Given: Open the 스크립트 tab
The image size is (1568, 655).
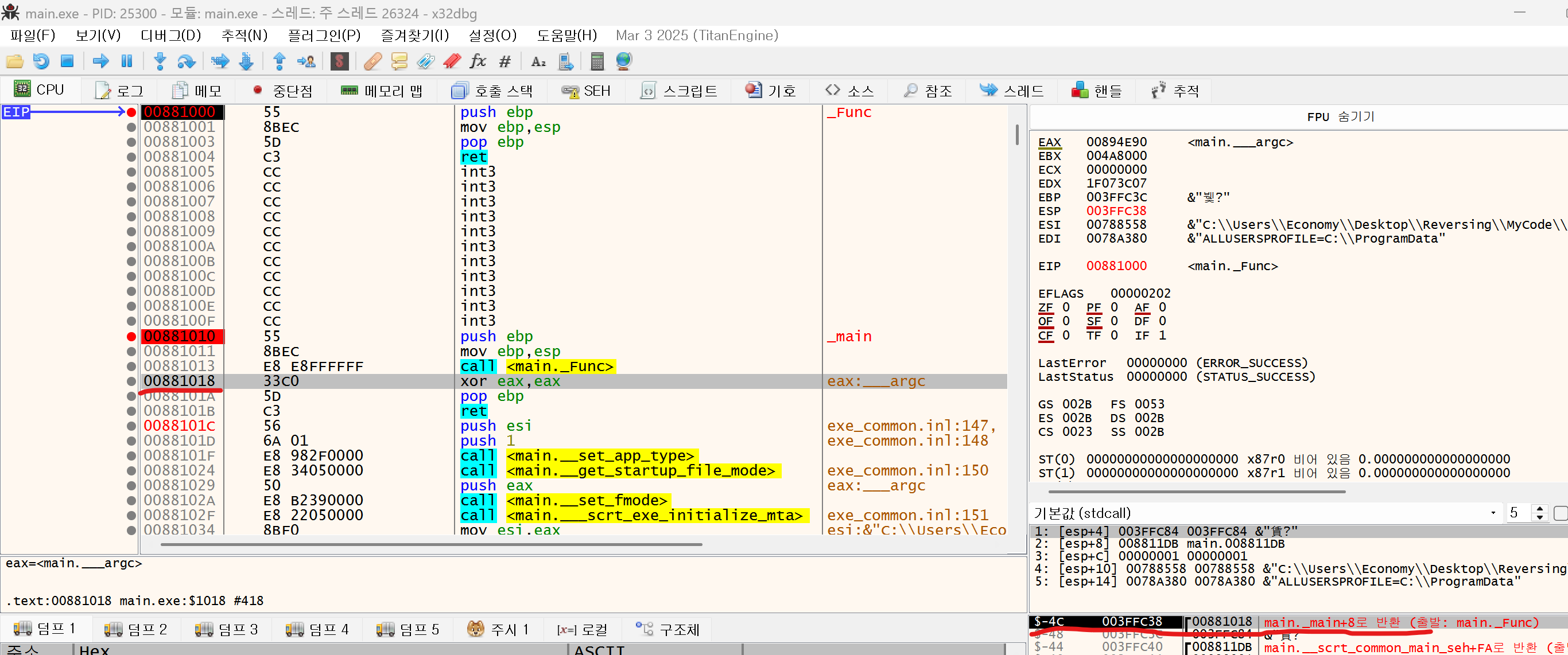Looking at the screenshot, I should (x=680, y=91).
